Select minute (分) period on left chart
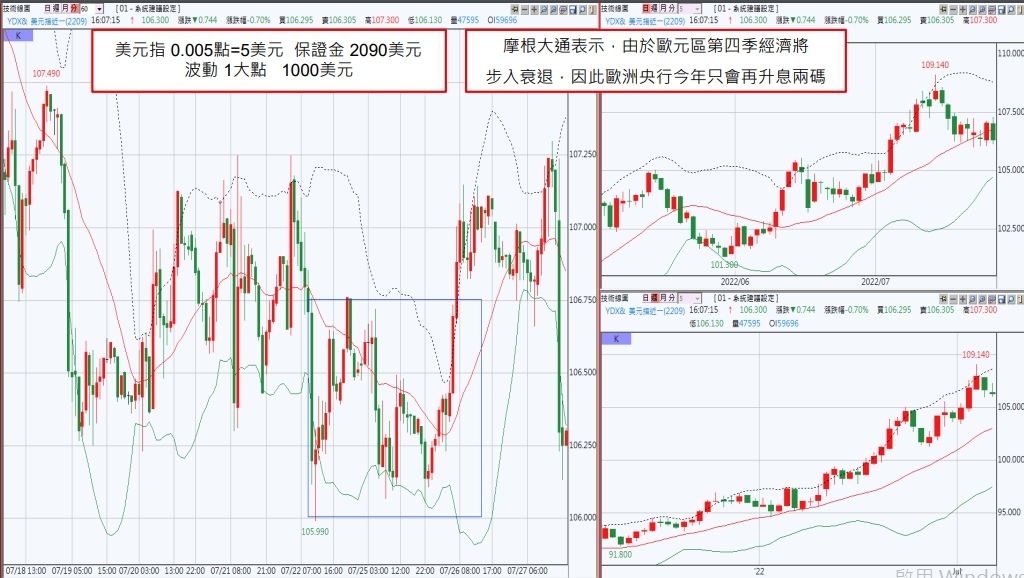 74,8
